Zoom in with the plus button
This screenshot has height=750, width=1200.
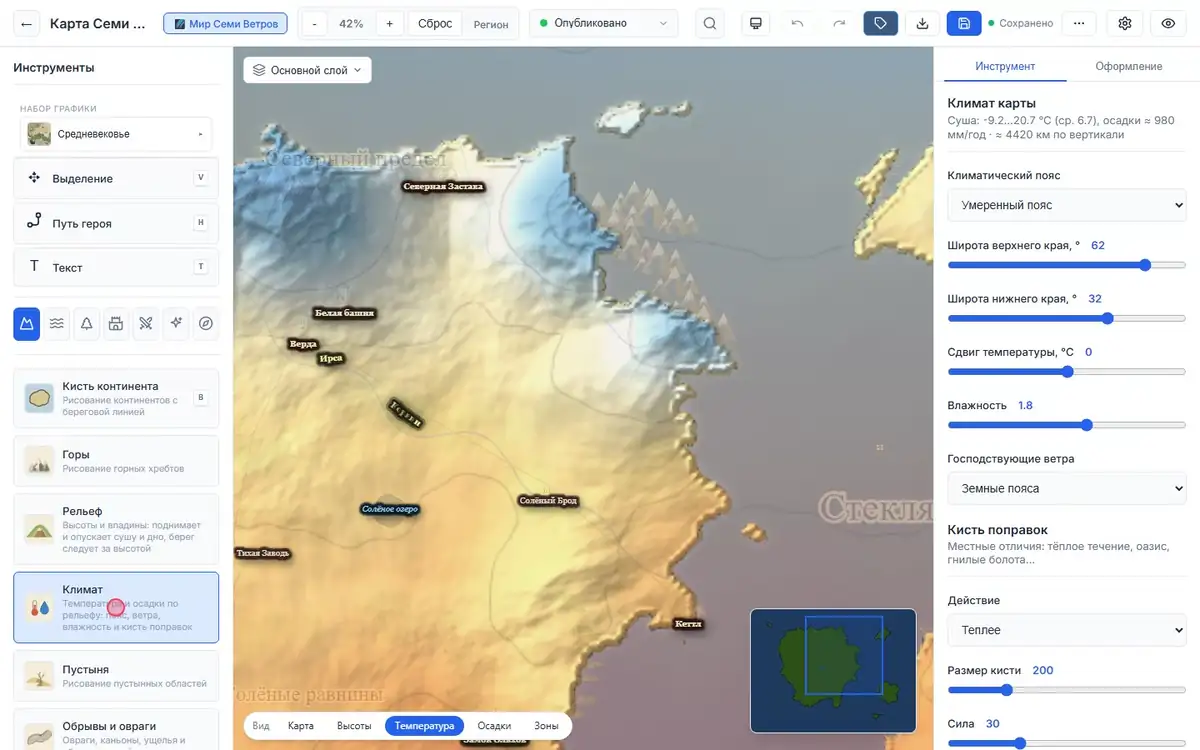point(389,23)
